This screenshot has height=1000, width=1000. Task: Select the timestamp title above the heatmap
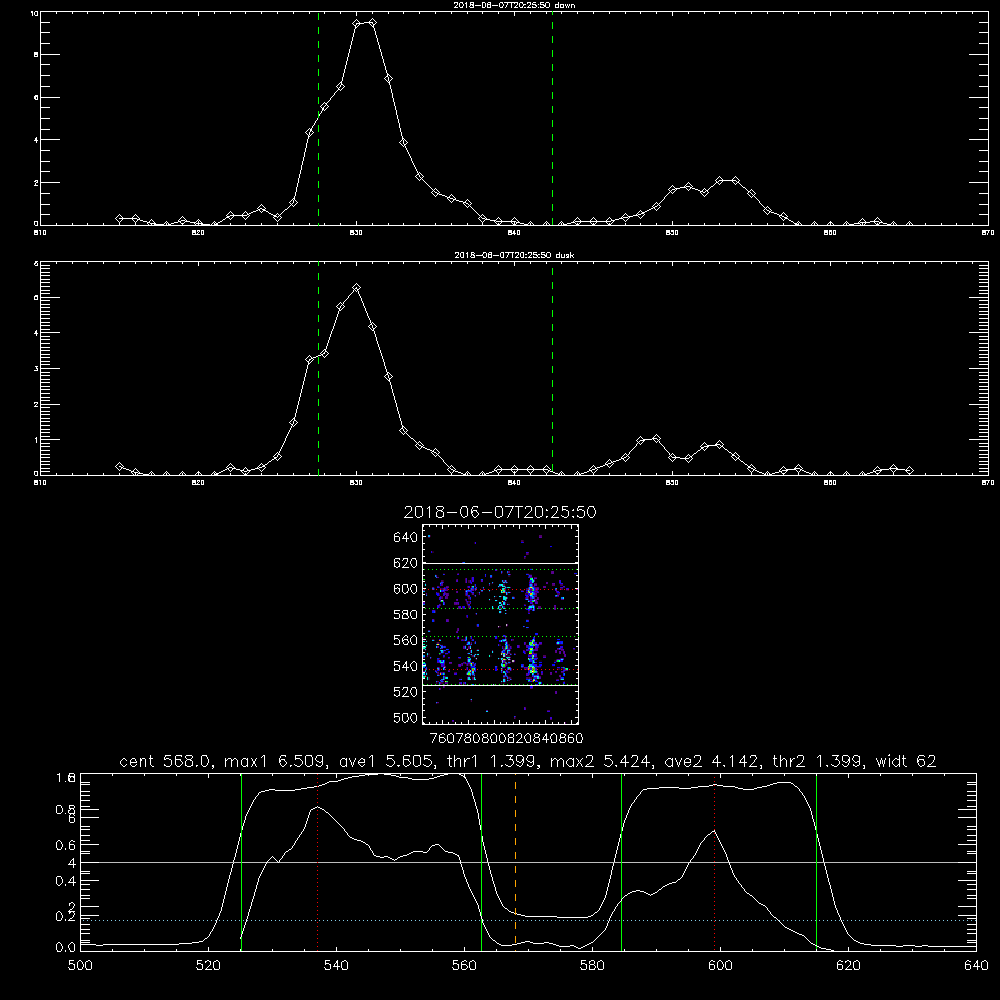pos(500,512)
